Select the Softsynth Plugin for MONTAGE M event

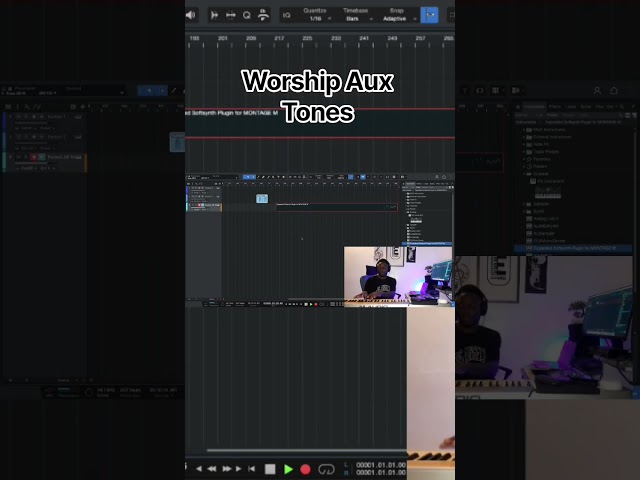click(x=320, y=124)
